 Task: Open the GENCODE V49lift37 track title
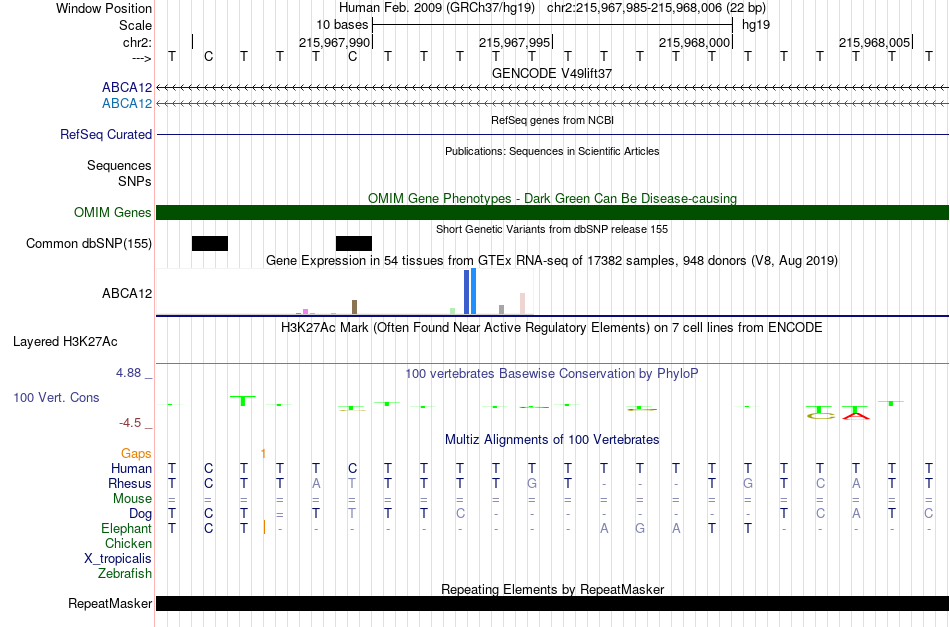(x=552, y=73)
